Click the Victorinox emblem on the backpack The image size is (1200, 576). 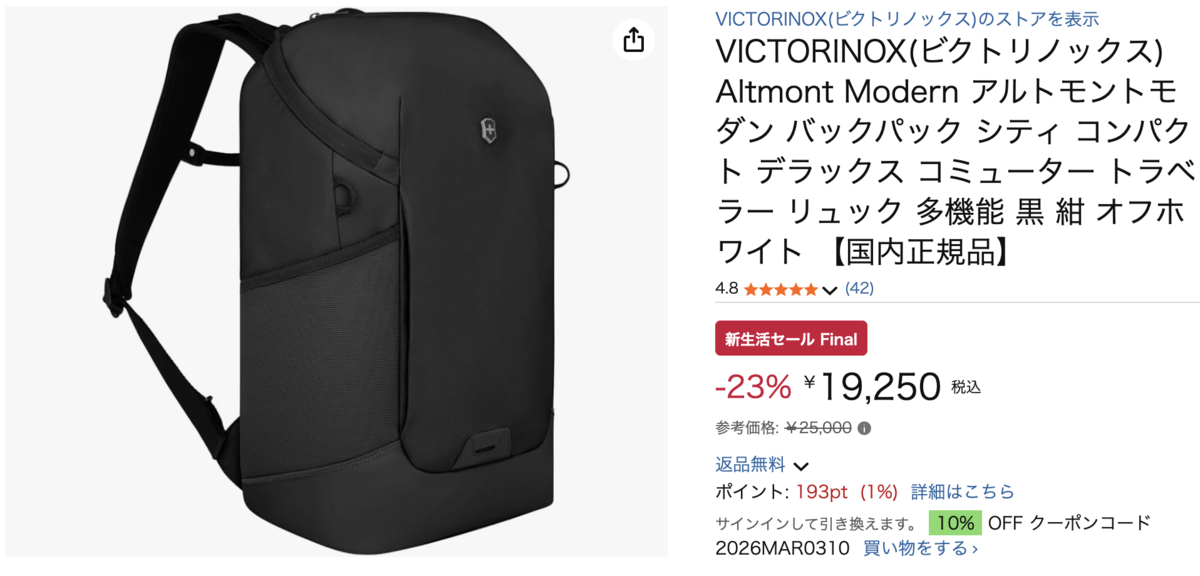tap(487, 128)
